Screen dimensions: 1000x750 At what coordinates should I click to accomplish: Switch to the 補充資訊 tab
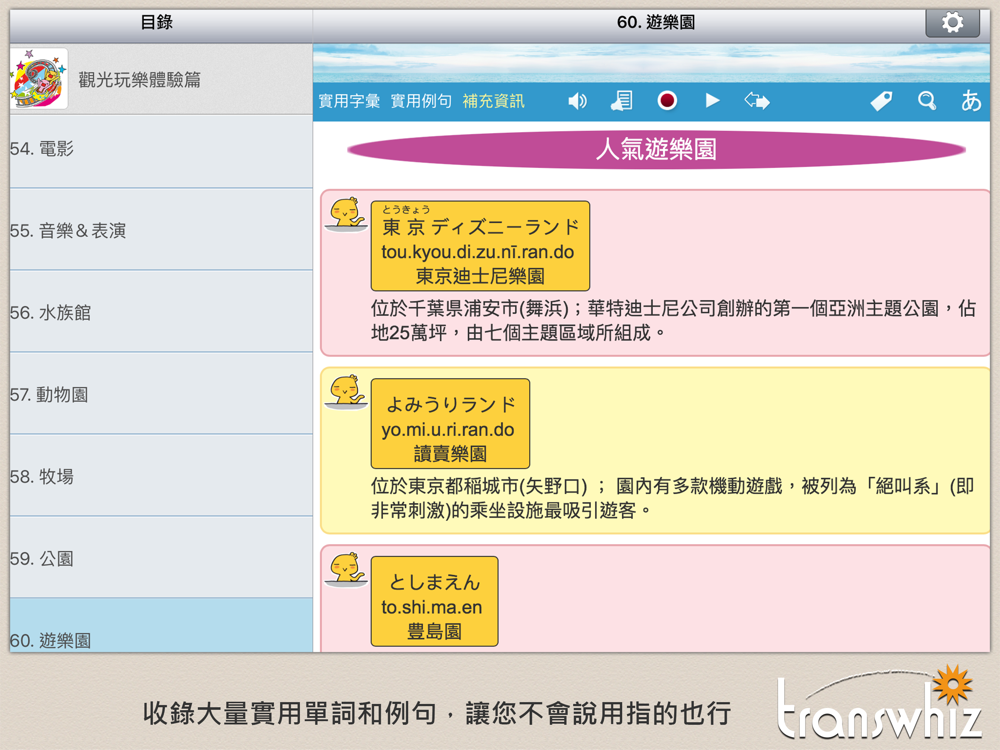coord(493,101)
